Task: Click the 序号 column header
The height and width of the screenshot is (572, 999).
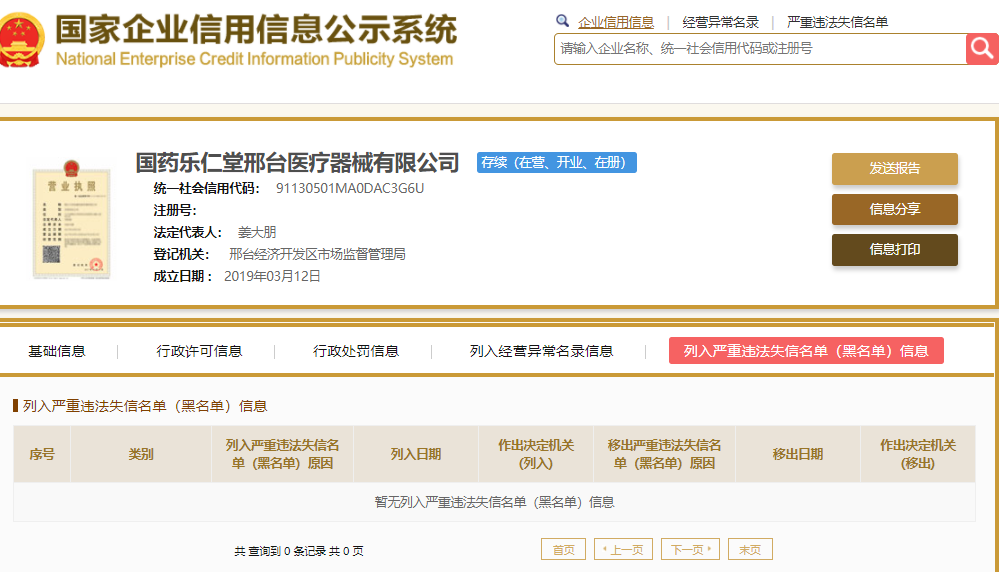Action: 42,454
